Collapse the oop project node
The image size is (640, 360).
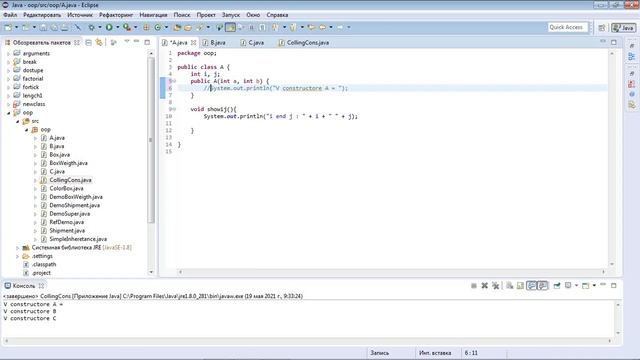point(8,113)
